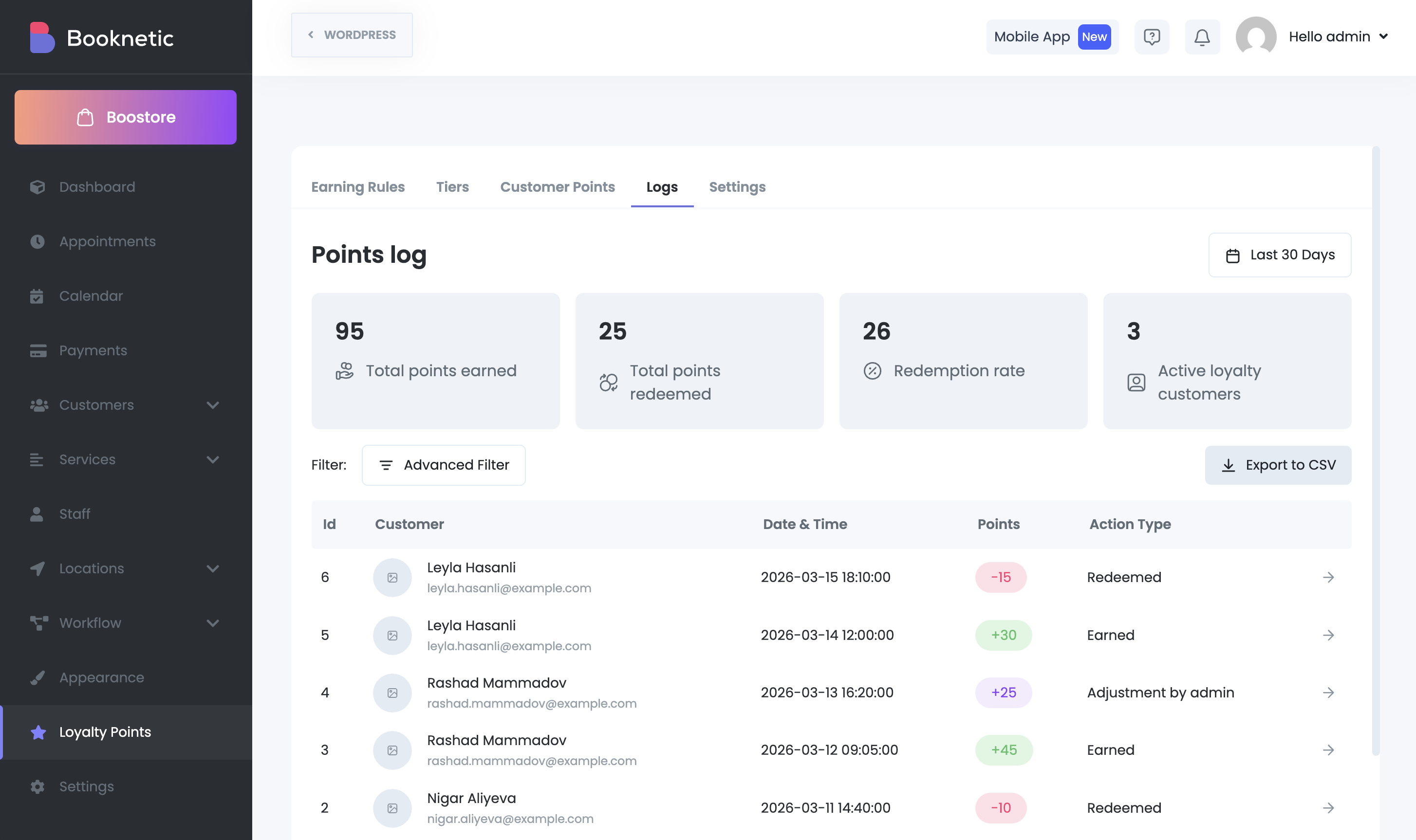Expand the Workflow sidebar chevron
The width and height of the screenshot is (1416, 840).
click(212, 623)
